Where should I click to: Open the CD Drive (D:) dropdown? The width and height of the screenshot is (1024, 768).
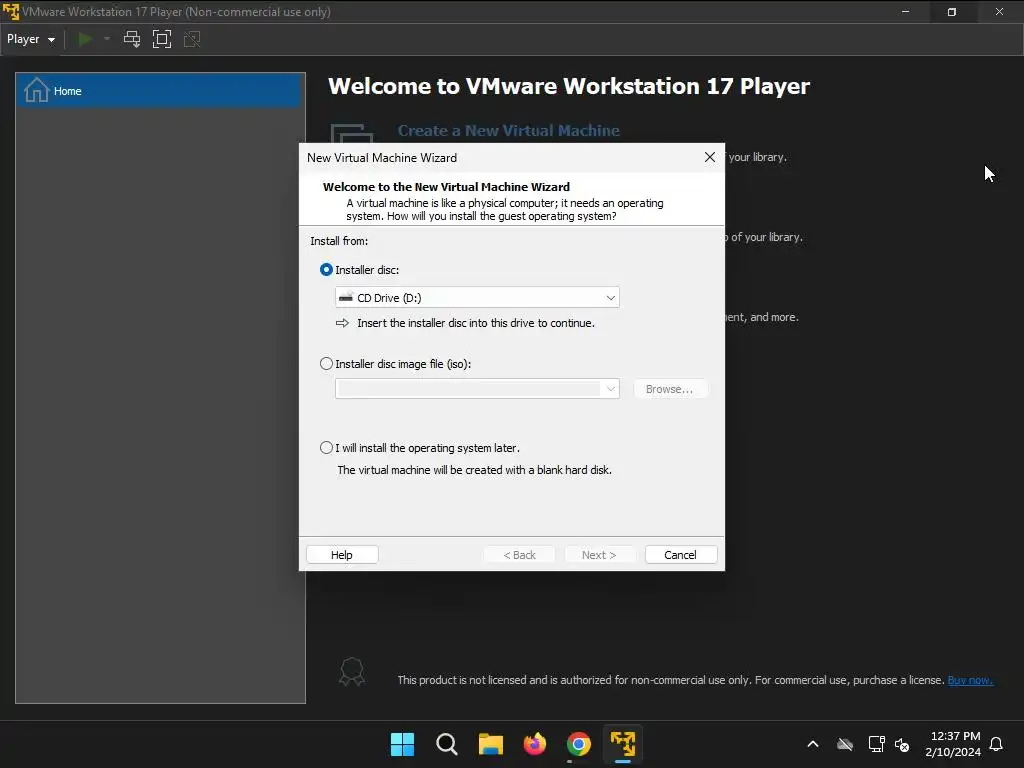[x=477, y=298]
